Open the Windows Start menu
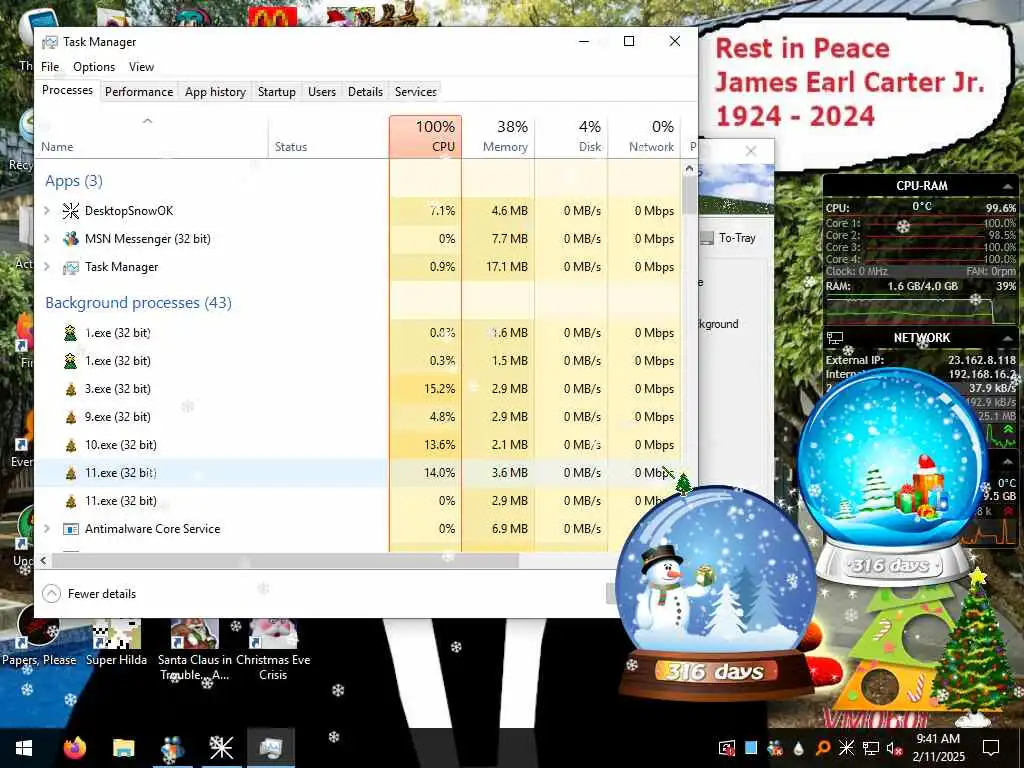The height and width of the screenshot is (768, 1024). 24,748
